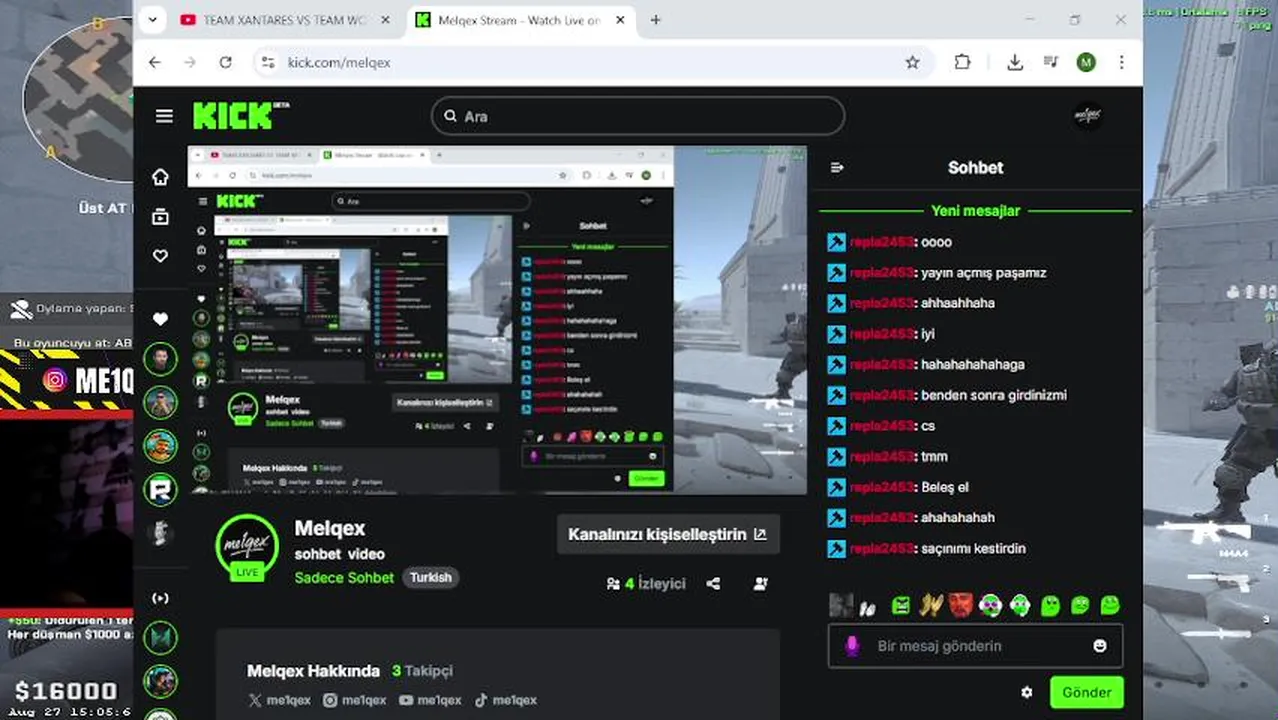This screenshot has width=1278, height=720.
Task: Go to Home in Kick sidebar
Action: click(x=160, y=177)
